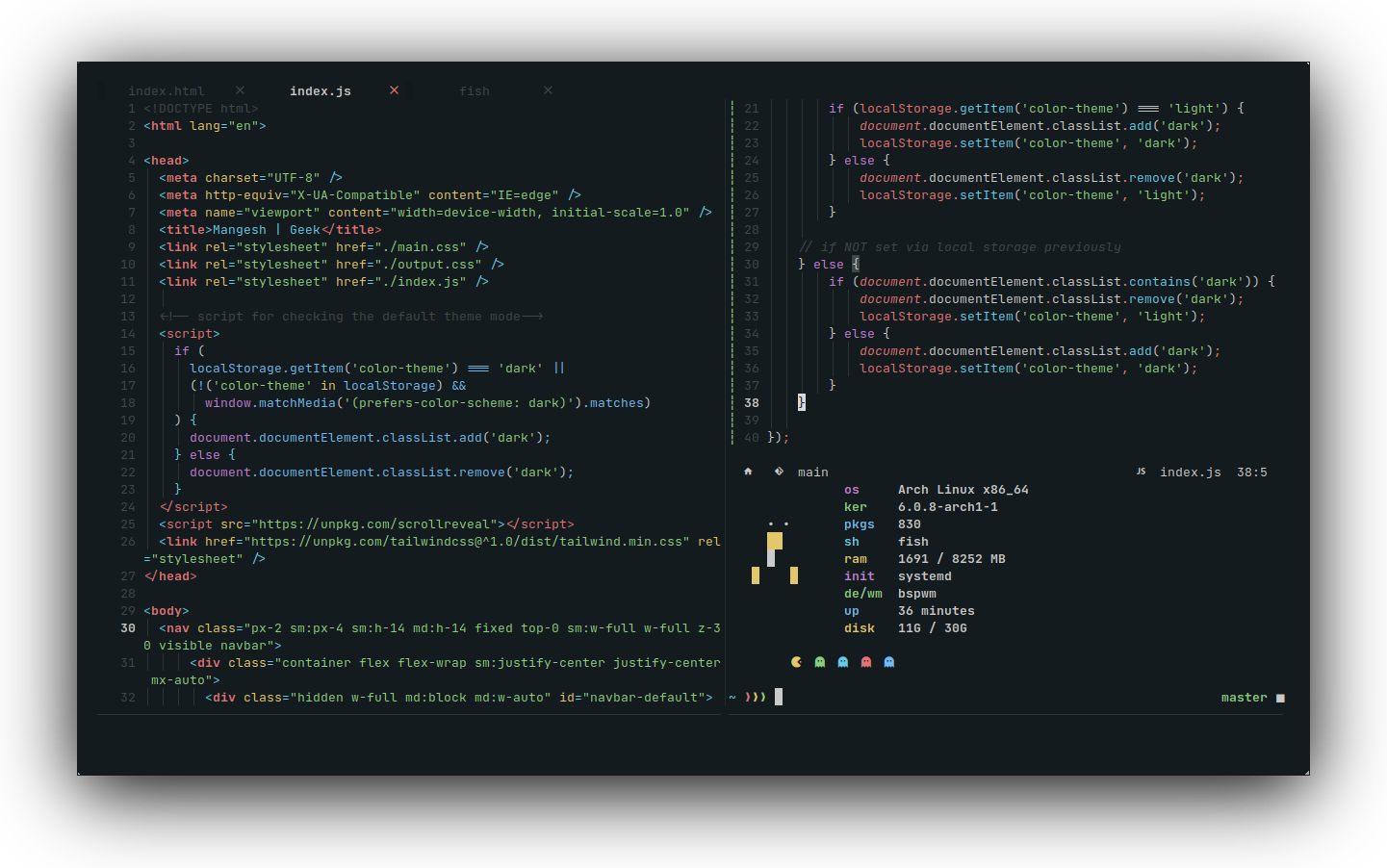Click the ram value '1691 / 8252 MB'
1387x868 pixels.
click(952, 559)
